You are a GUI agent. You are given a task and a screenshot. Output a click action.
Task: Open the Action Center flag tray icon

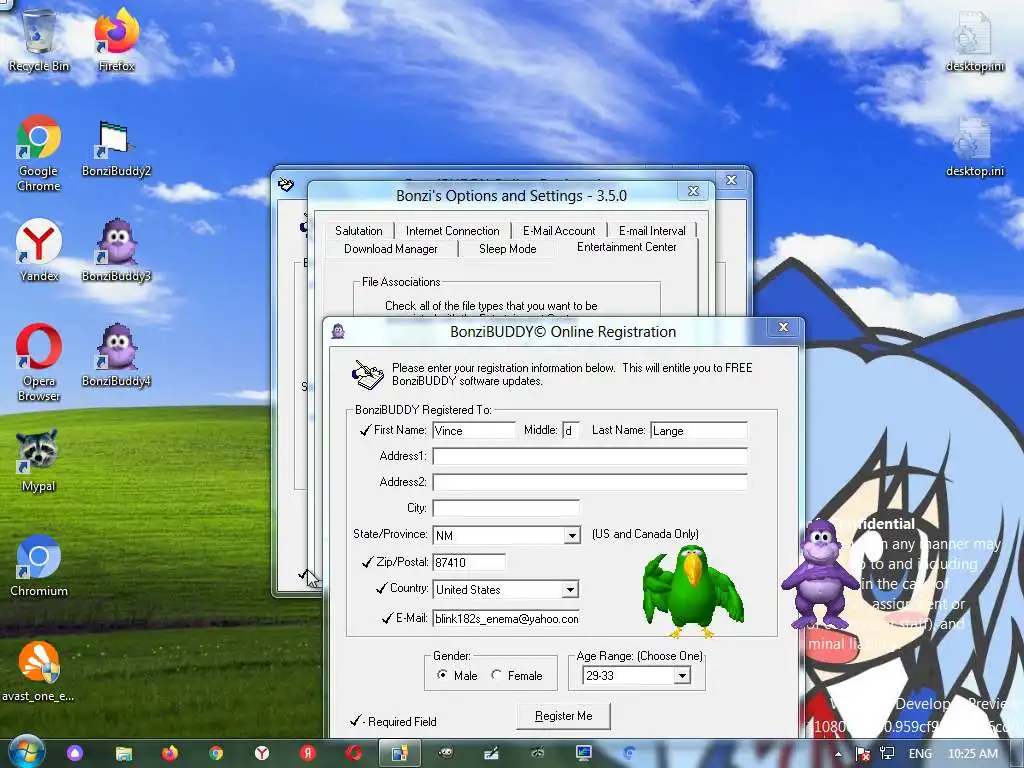(863, 754)
